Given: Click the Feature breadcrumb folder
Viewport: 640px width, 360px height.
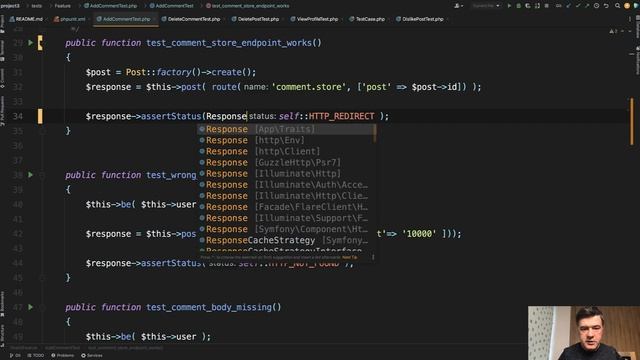Looking at the screenshot, I should pos(62,6).
